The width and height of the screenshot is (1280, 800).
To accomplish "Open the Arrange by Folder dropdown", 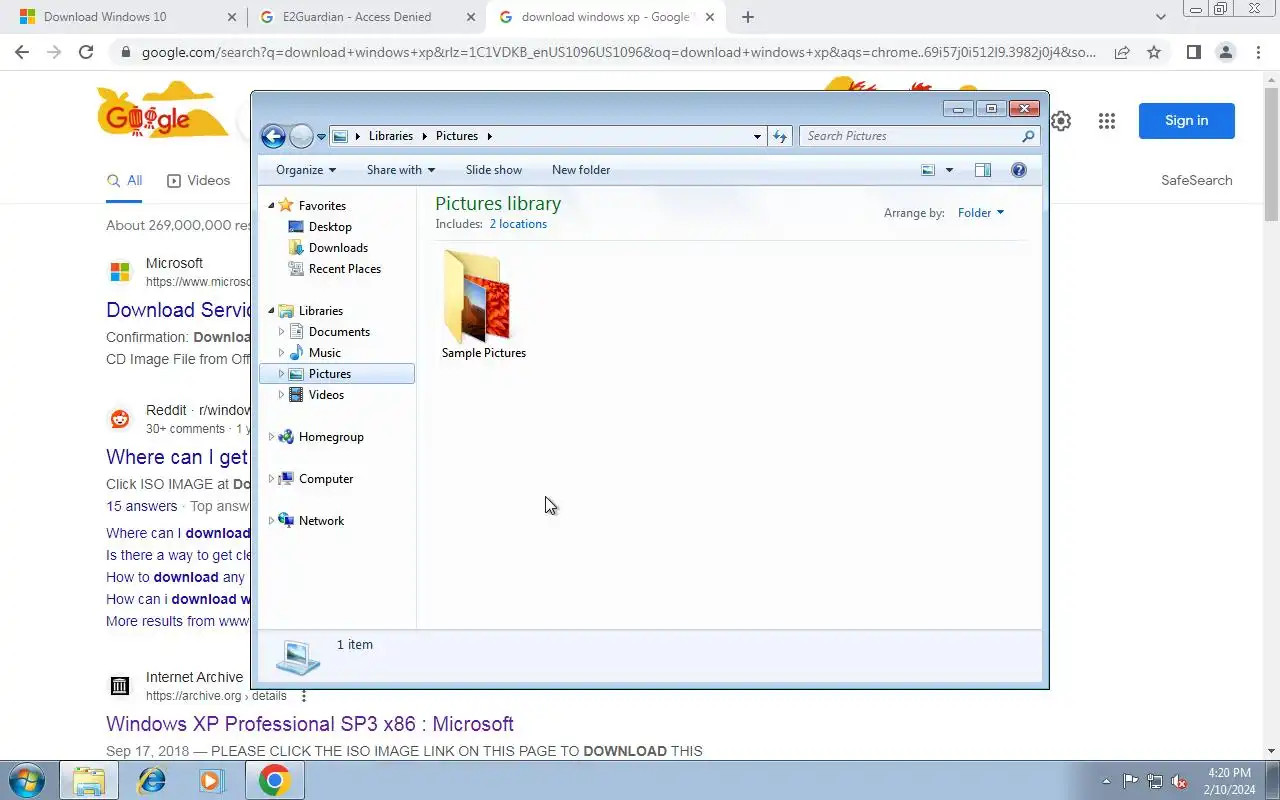I will coord(980,212).
